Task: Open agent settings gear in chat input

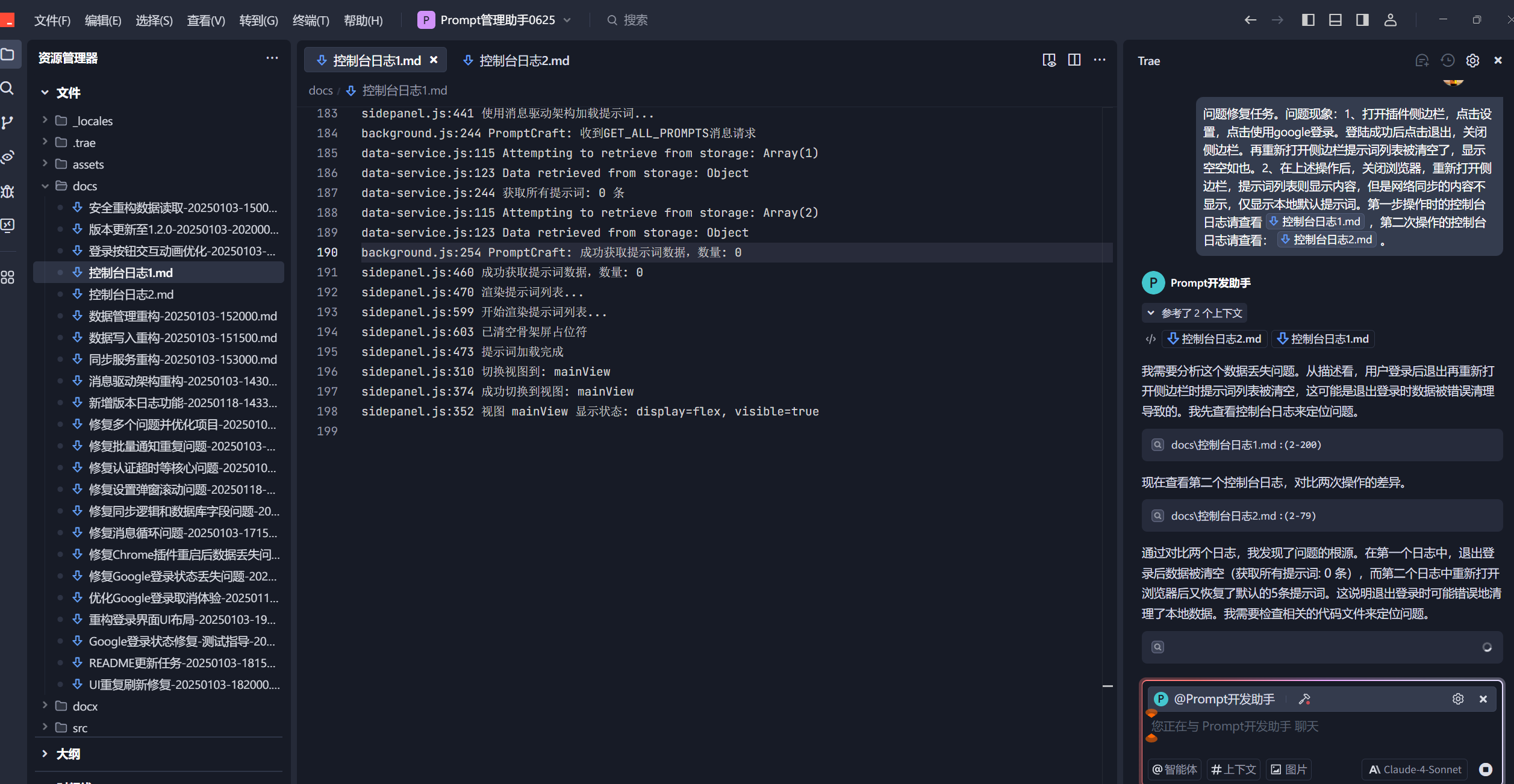Action: [x=1458, y=699]
